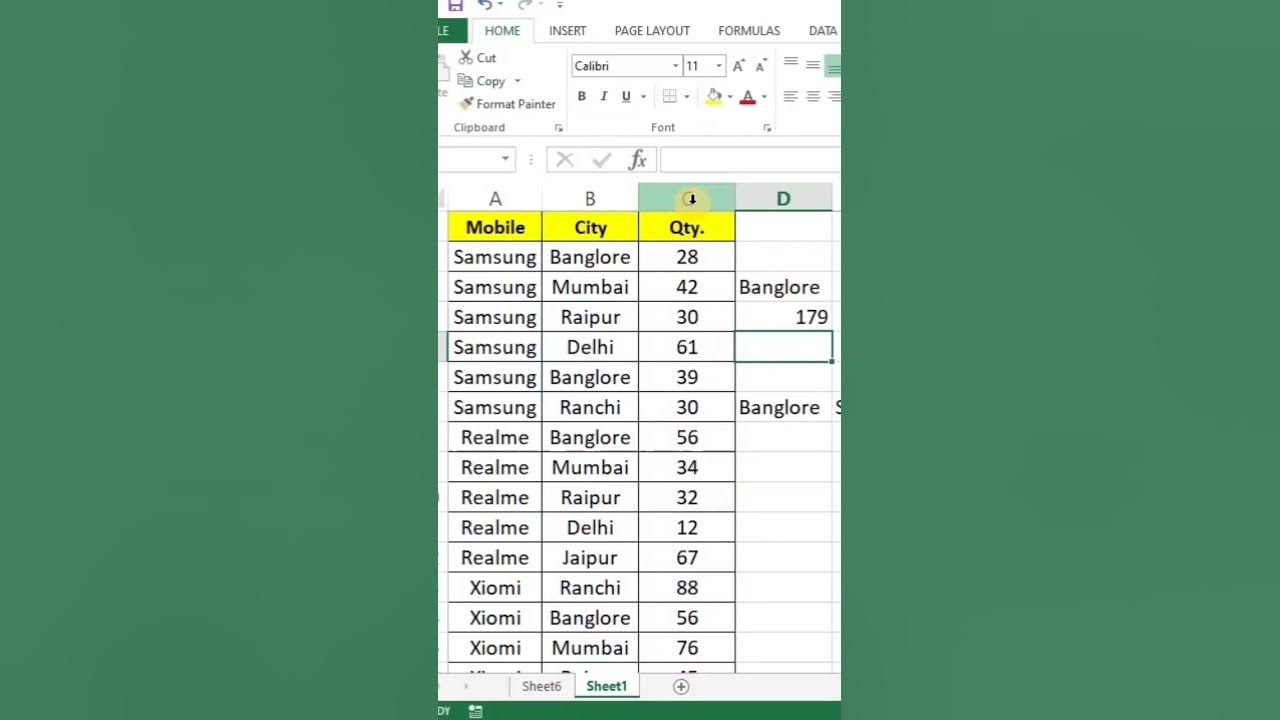Select the Ranchi cell in the Samsung row
Viewport: 1280px width, 720px height.
point(590,407)
